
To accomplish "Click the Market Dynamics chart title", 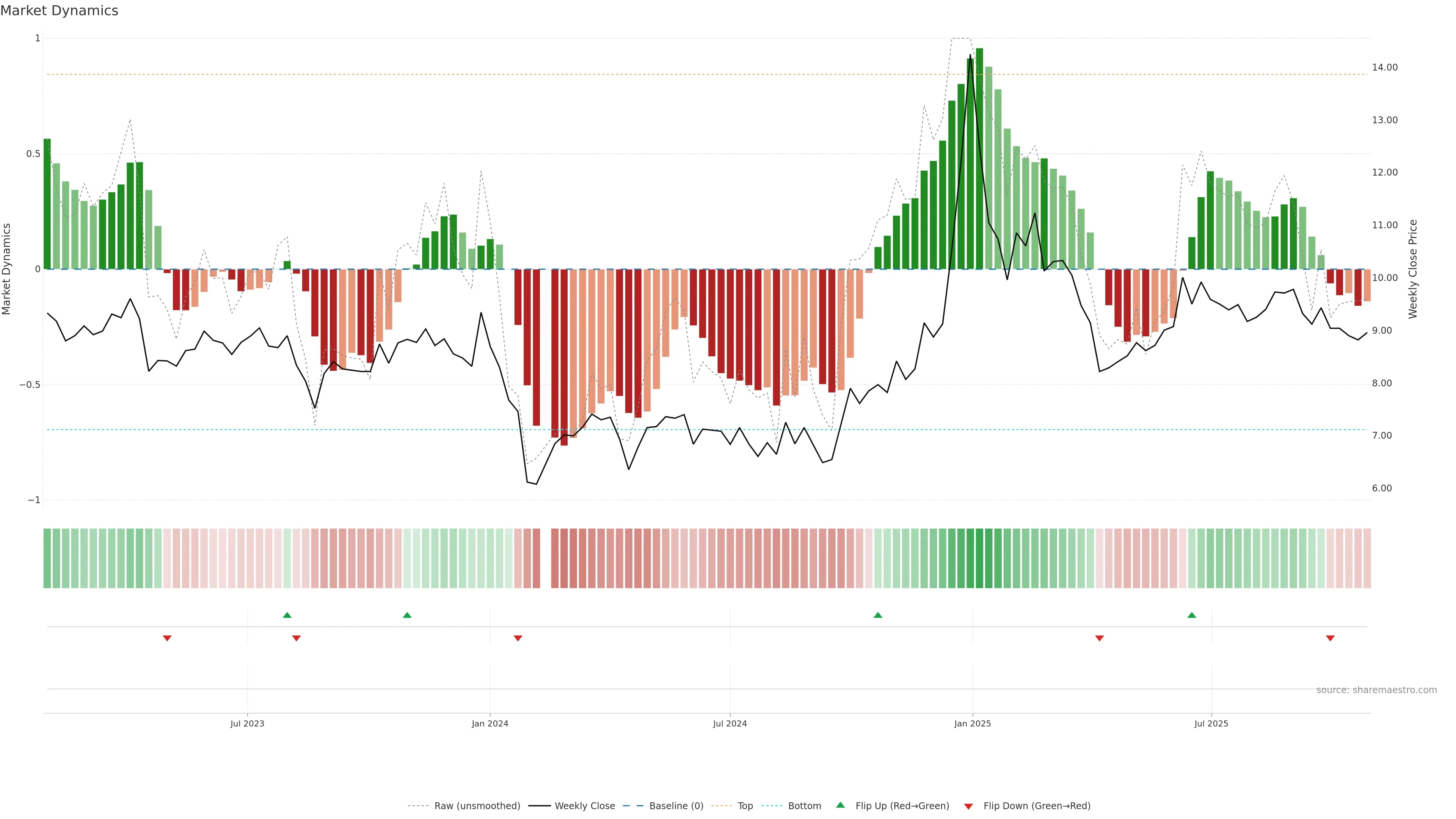I will 60,11.
